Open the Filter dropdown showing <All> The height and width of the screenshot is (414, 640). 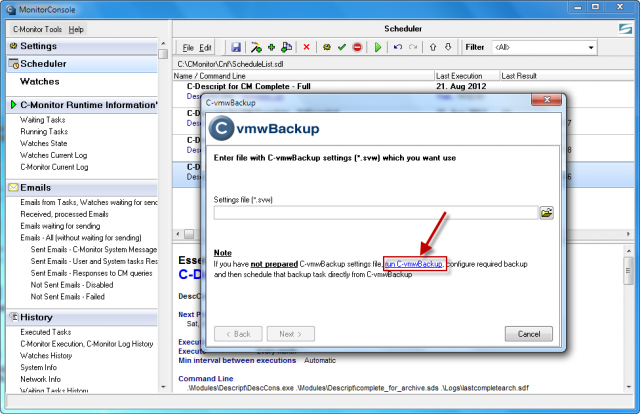[x=544, y=47]
